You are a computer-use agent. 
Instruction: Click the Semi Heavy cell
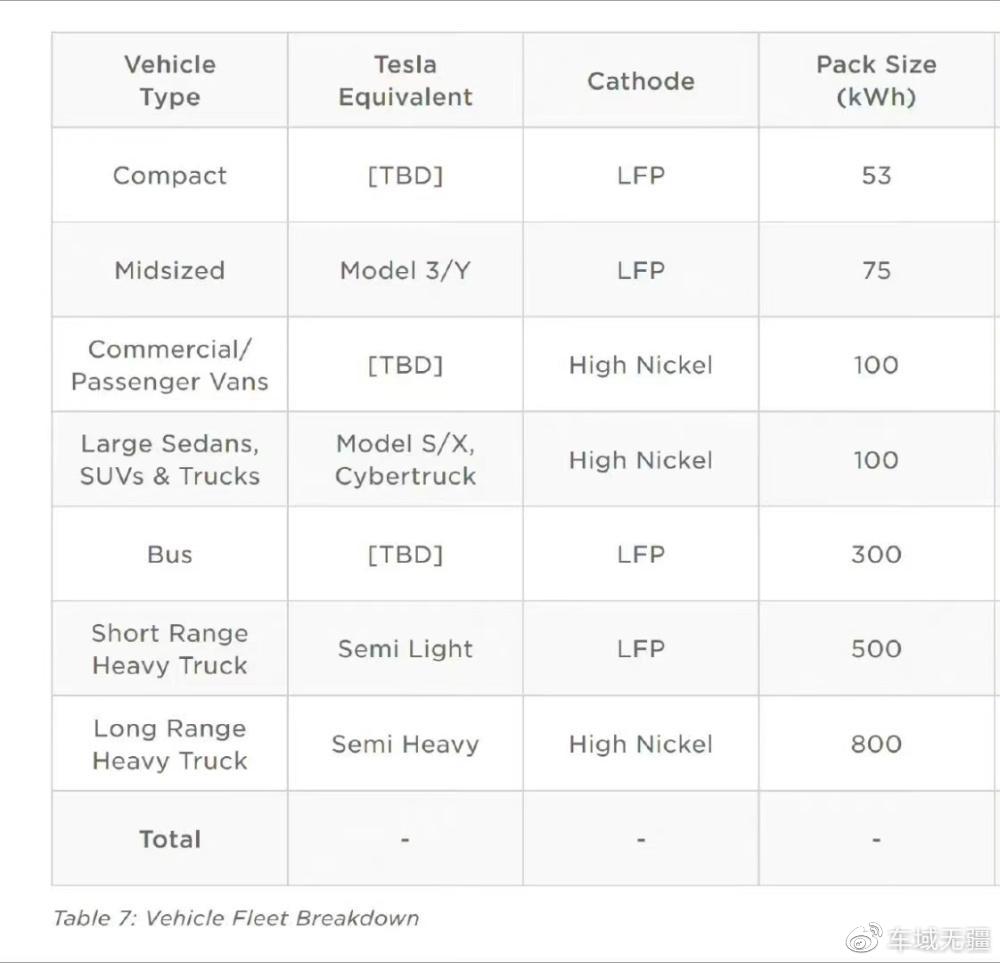tap(405, 744)
